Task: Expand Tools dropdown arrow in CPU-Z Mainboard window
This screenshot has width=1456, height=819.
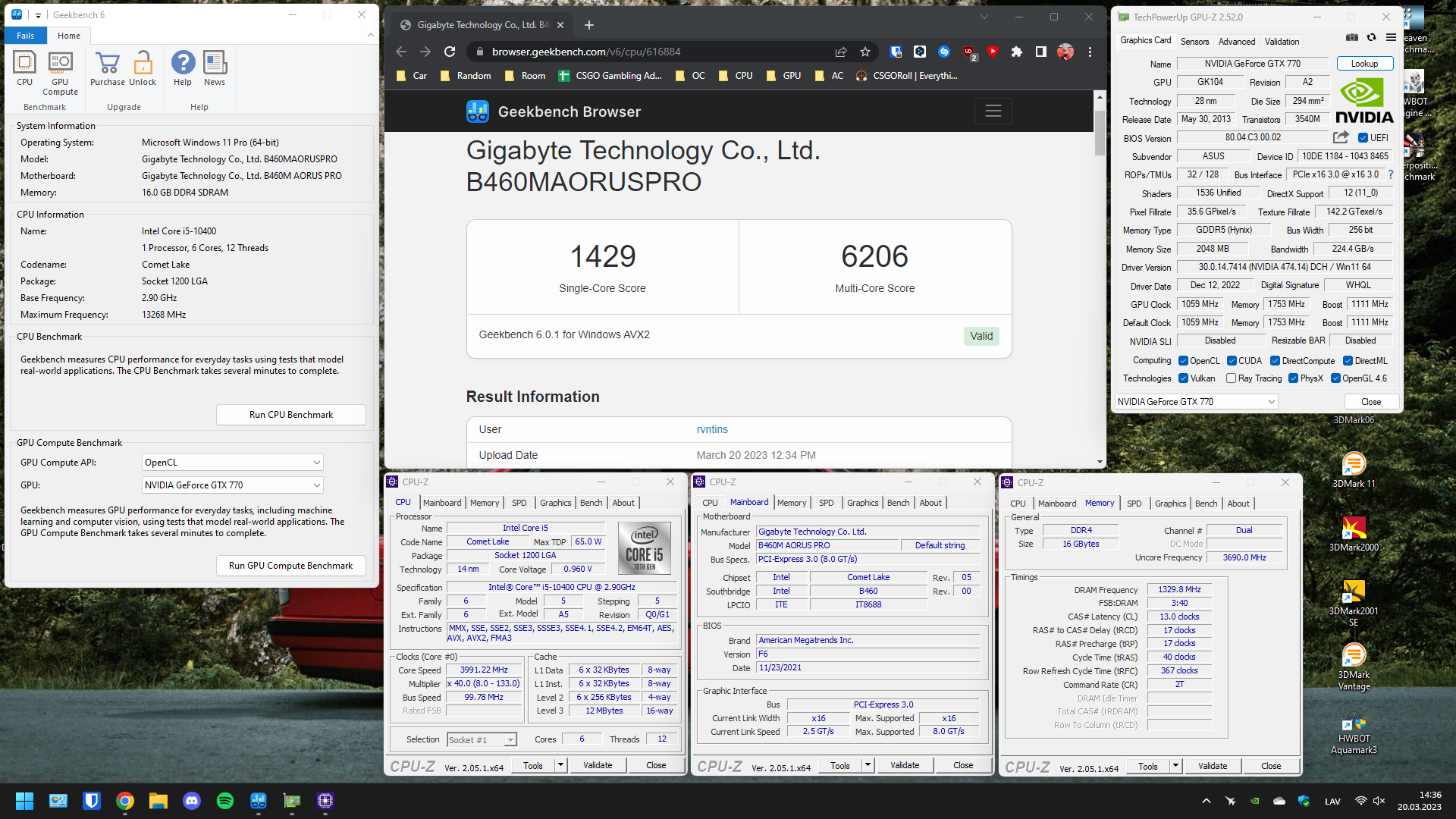Action: click(x=868, y=765)
